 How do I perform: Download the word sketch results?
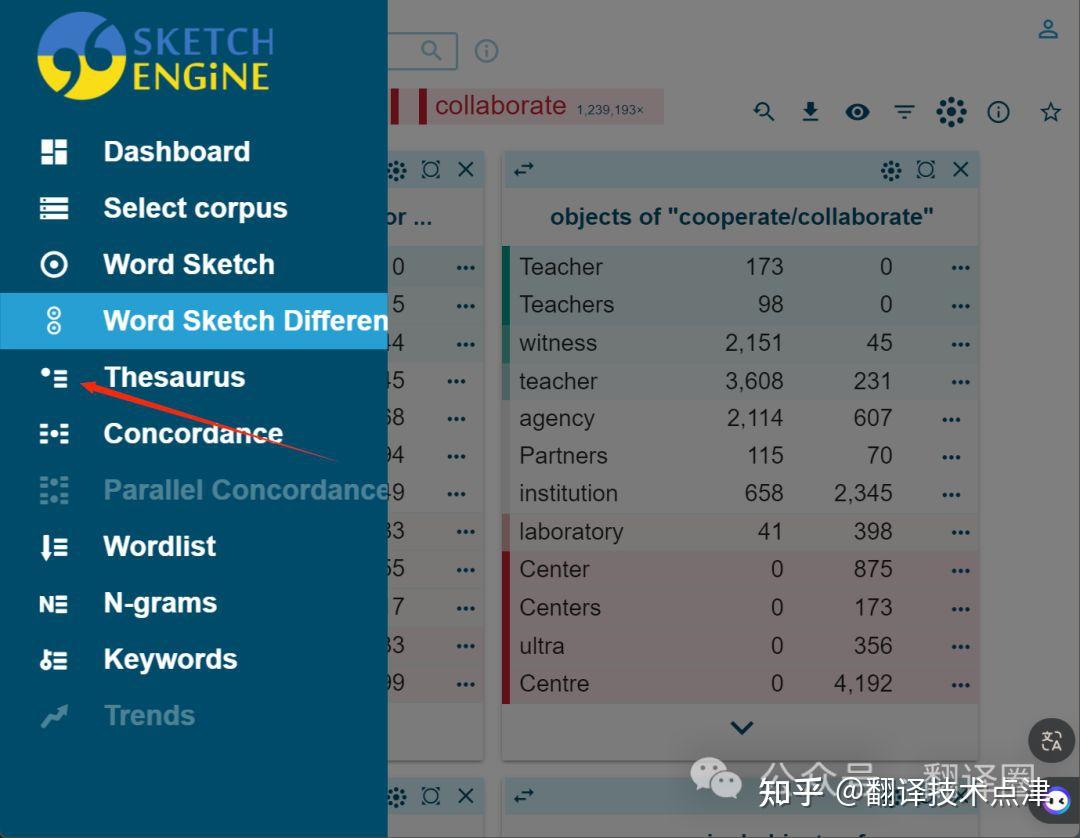point(810,112)
